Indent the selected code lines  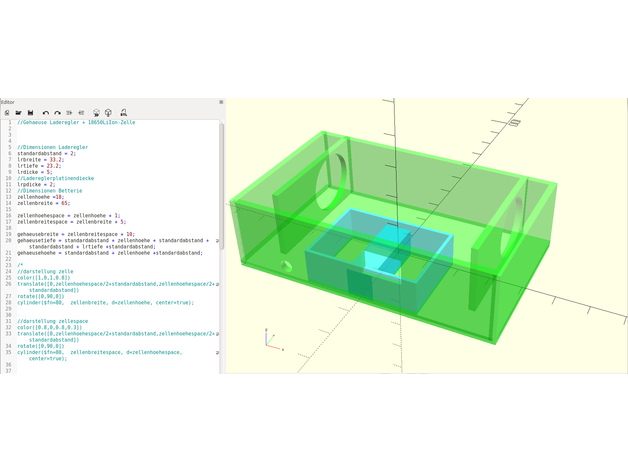point(82,113)
